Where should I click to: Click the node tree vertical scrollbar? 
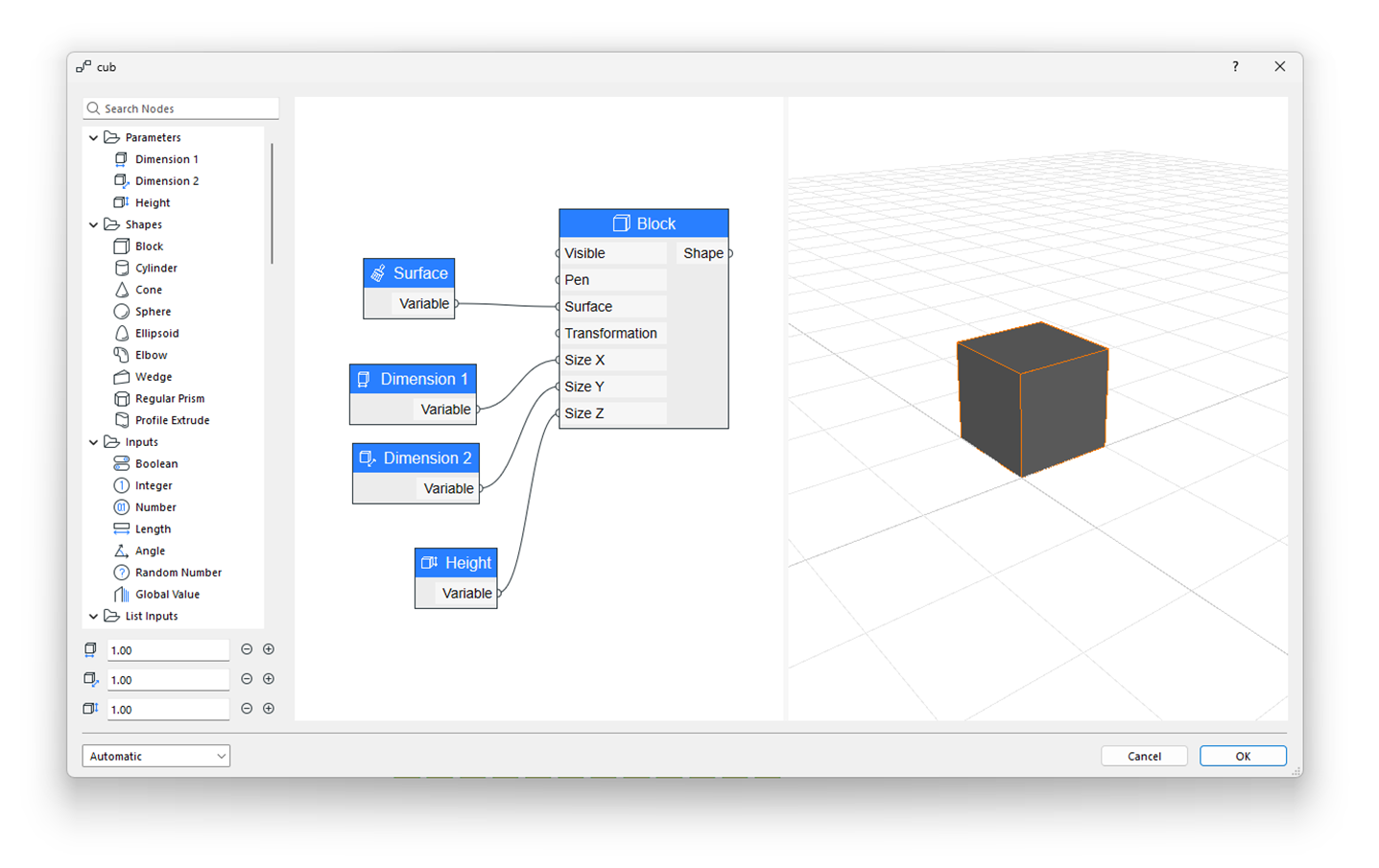[272, 203]
